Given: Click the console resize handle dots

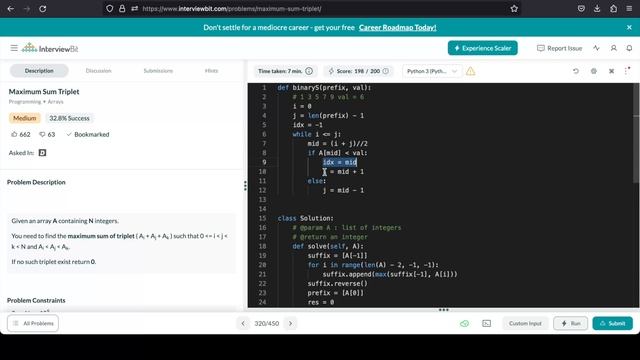Looking at the screenshot, I should tap(444, 310).
